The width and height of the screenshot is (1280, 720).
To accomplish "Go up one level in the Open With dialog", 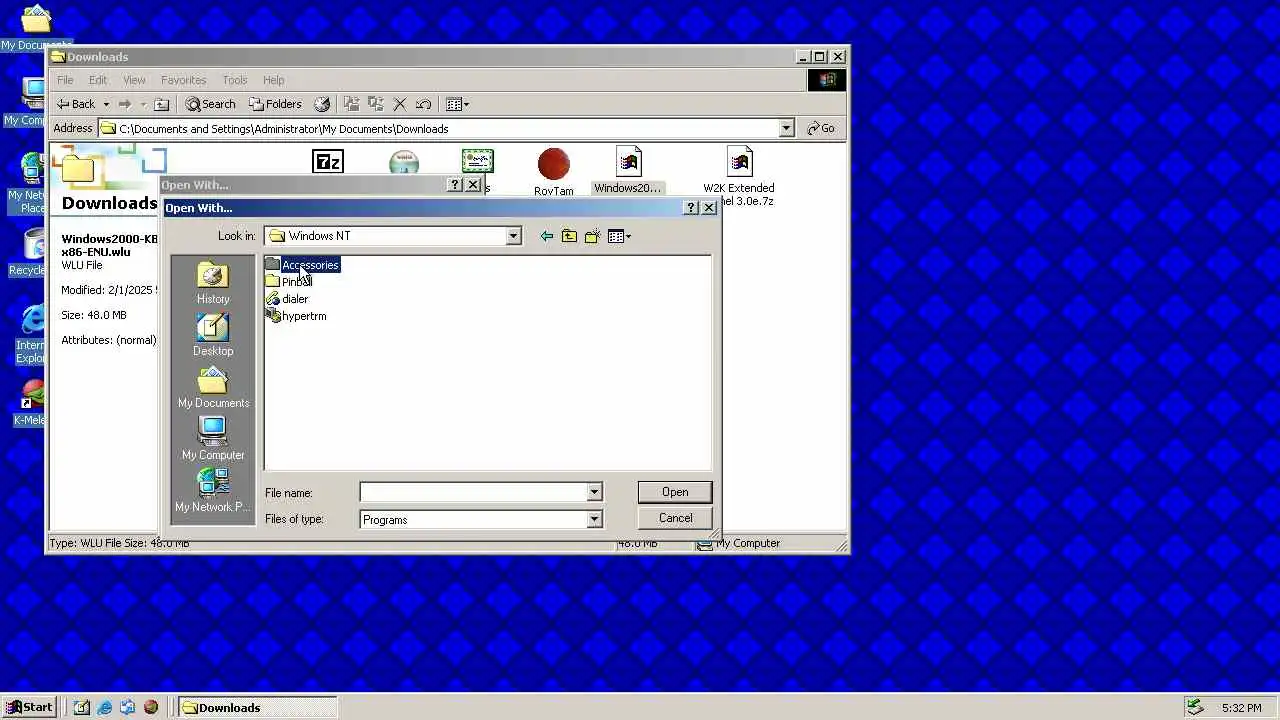I will (x=569, y=236).
